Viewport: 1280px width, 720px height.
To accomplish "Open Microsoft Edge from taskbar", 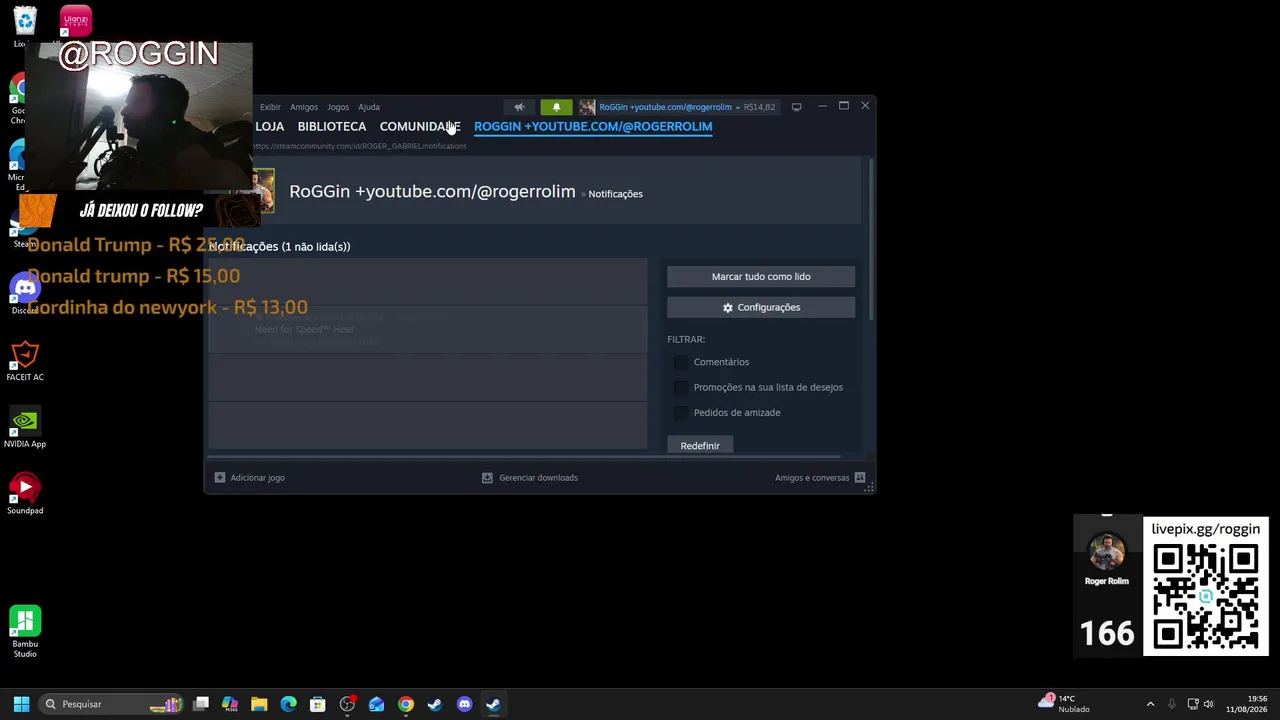I will 288,704.
